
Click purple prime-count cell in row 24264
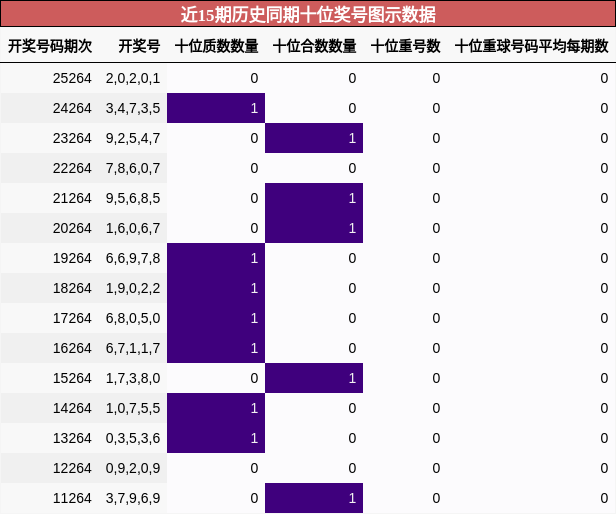[216, 108]
